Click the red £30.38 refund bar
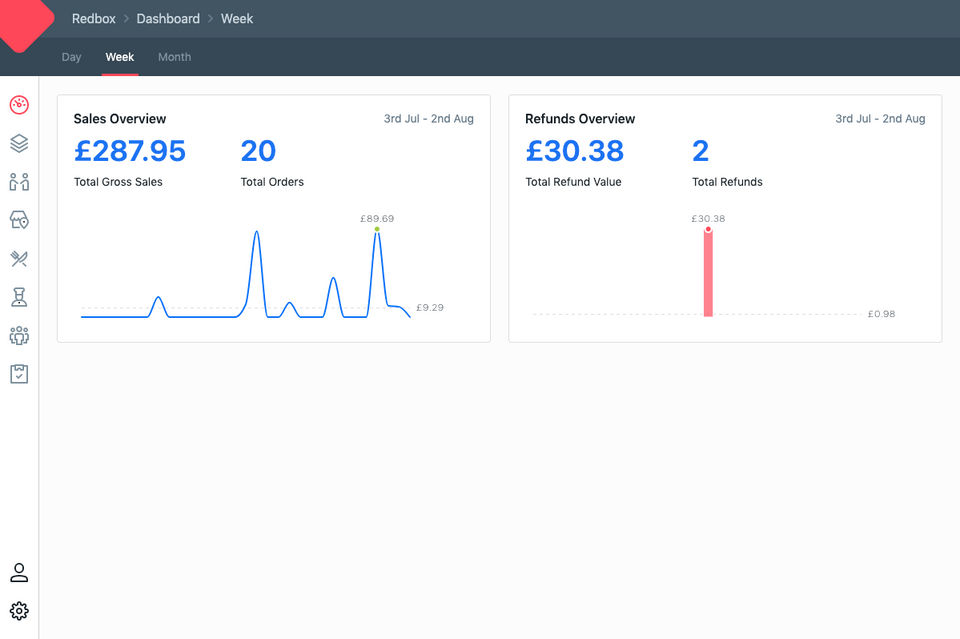This screenshot has width=960, height=639. click(x=708, y=272)
